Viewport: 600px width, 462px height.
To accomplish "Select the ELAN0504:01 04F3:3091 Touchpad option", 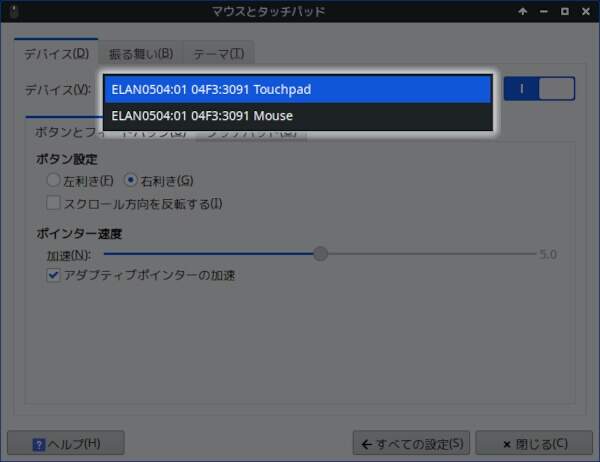I will [298, 89].
